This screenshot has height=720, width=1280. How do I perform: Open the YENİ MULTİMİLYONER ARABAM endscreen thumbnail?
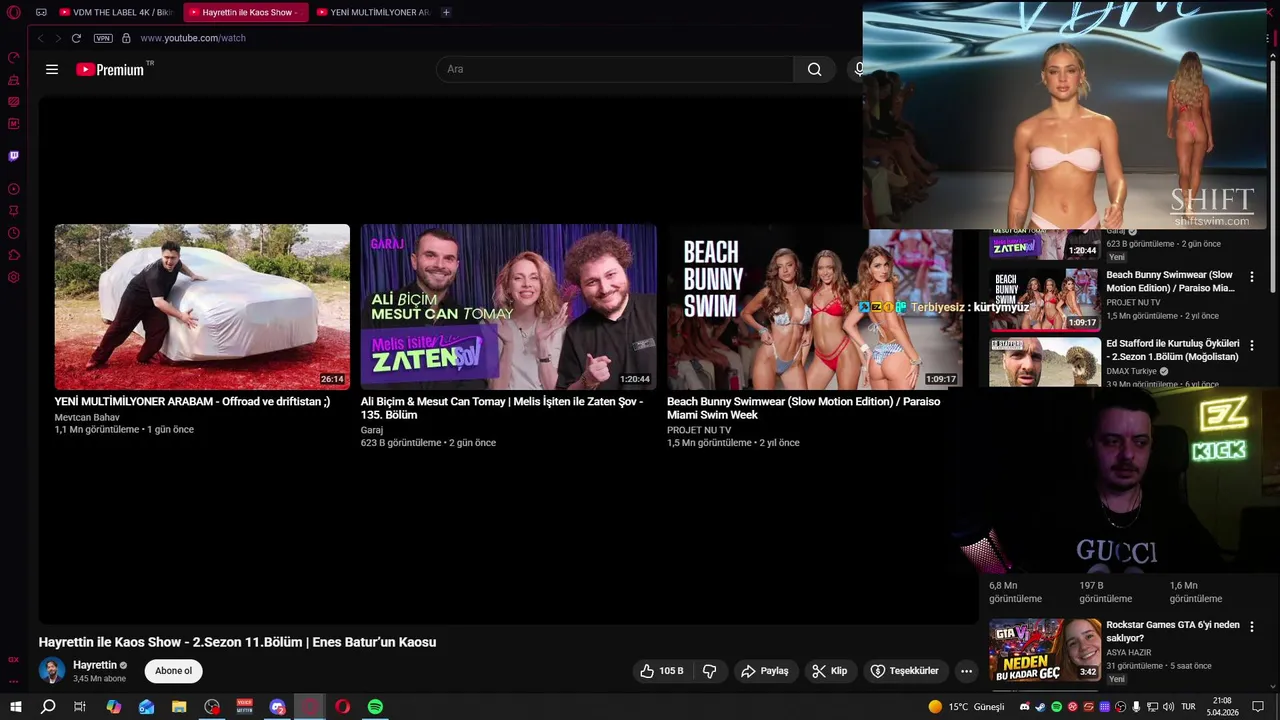coord(202,306)
